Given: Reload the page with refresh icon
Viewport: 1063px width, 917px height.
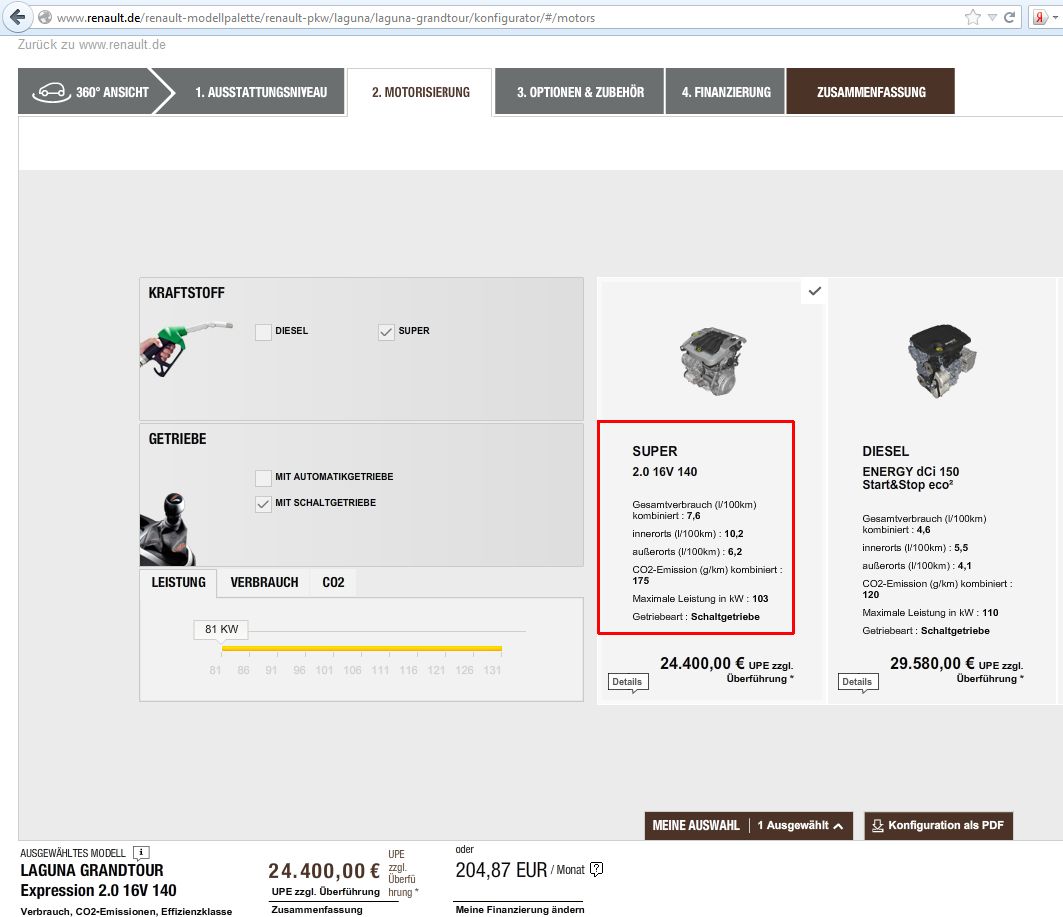Looking at the screenshot, I should tap(1010, 18).
